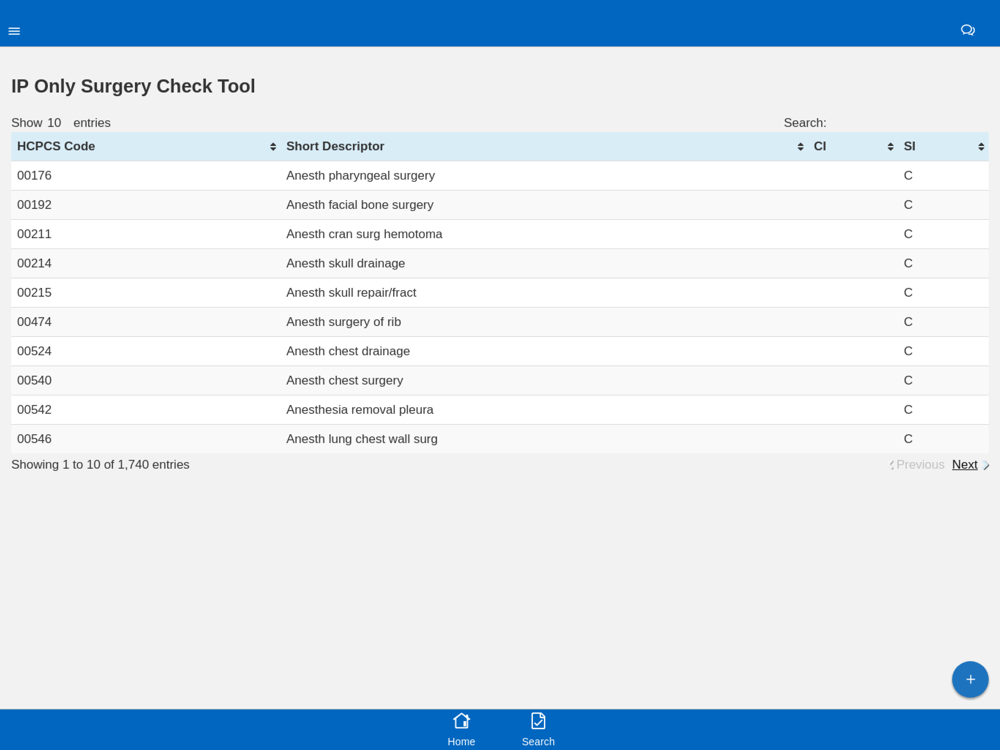Click 'Anesth surgery of rib' descriptor
Viewport: 1000px width, 750px height.
[x=344, y=322]
